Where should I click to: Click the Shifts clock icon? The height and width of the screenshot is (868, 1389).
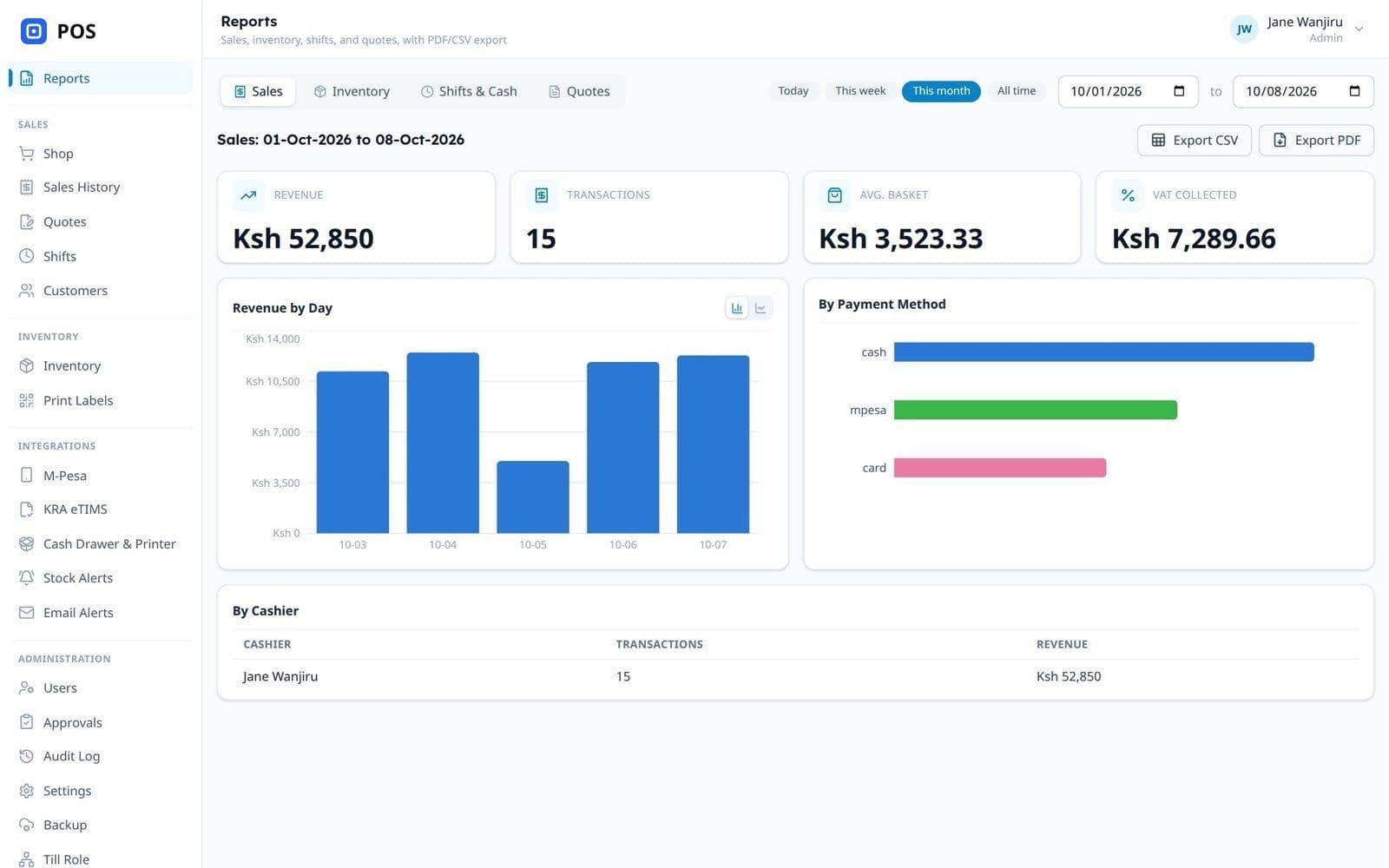pyautogui.click(x=27, y=256)
